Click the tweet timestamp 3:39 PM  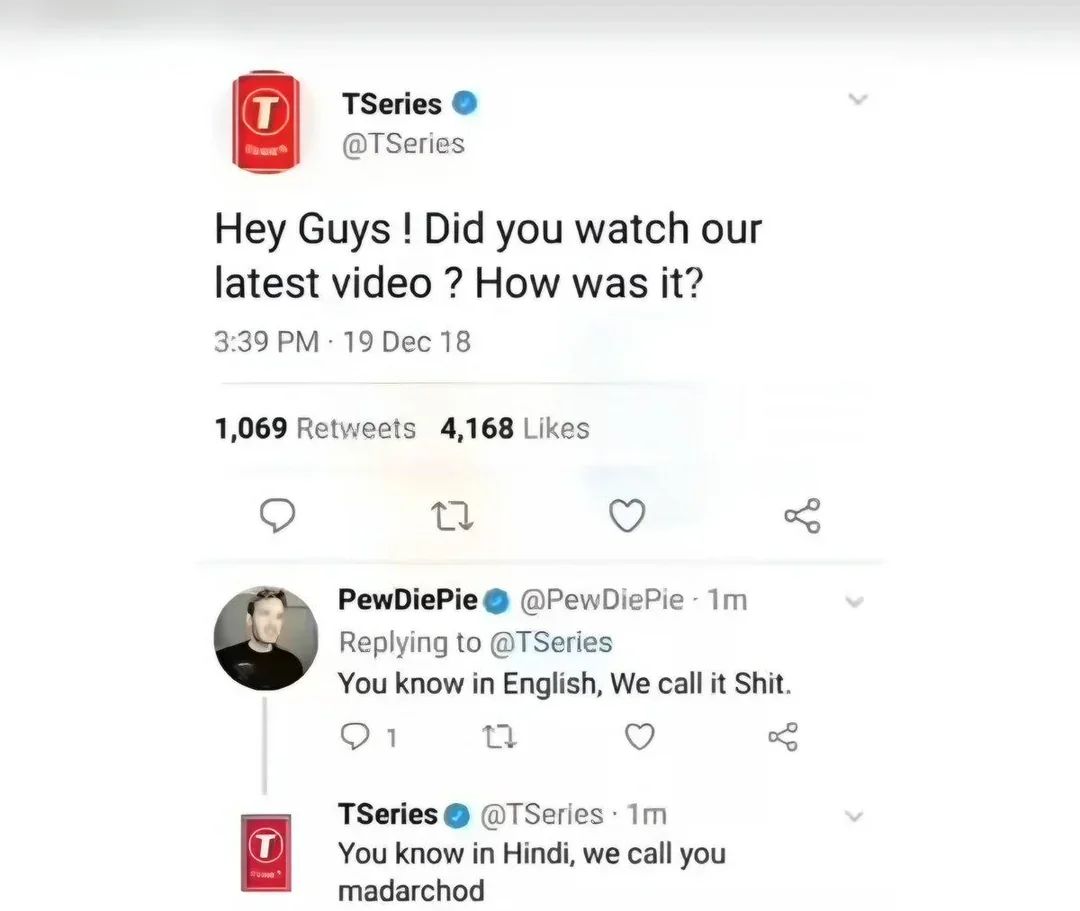pos(267,342)
